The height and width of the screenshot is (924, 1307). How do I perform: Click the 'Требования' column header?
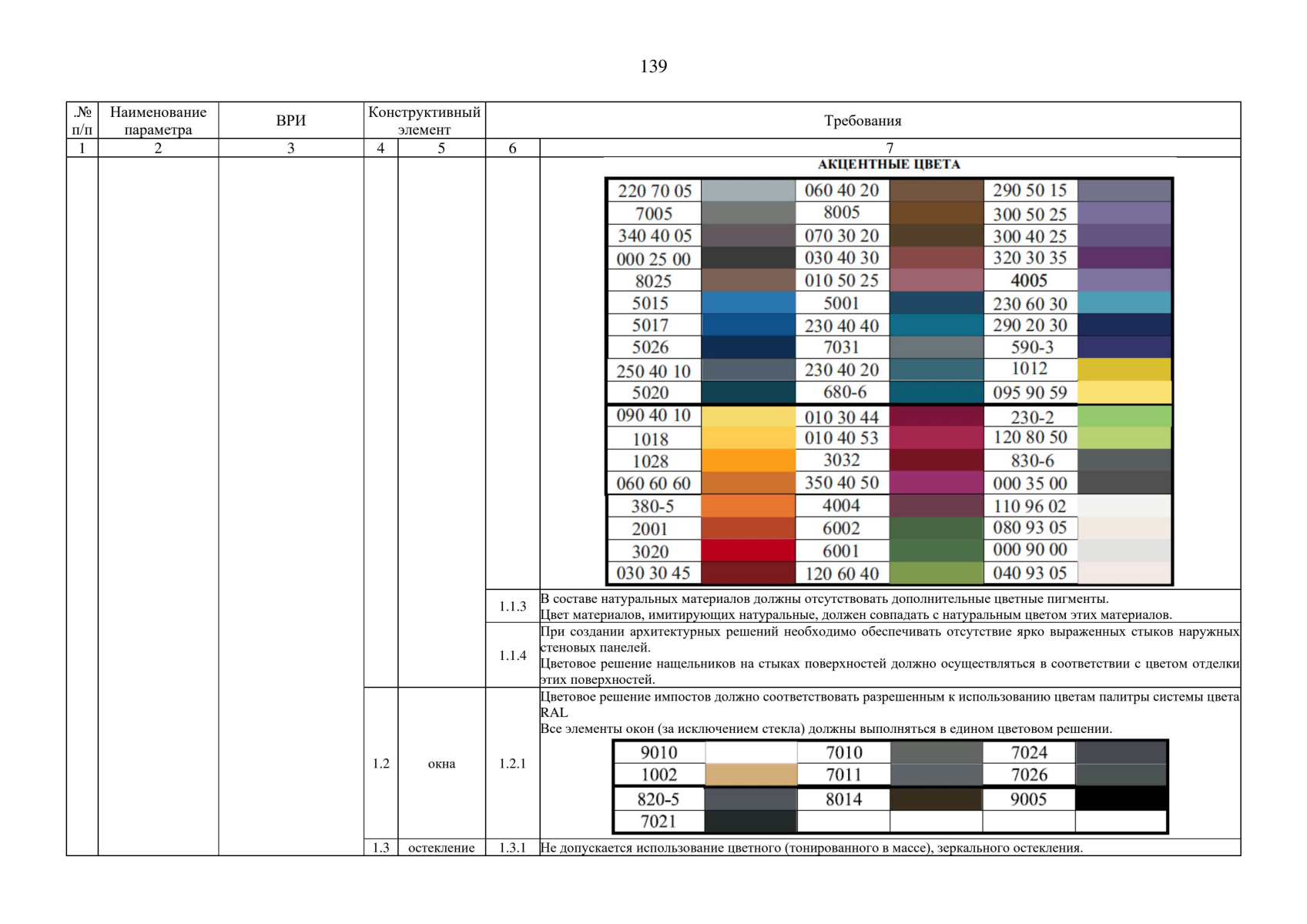tap(863, 121)
